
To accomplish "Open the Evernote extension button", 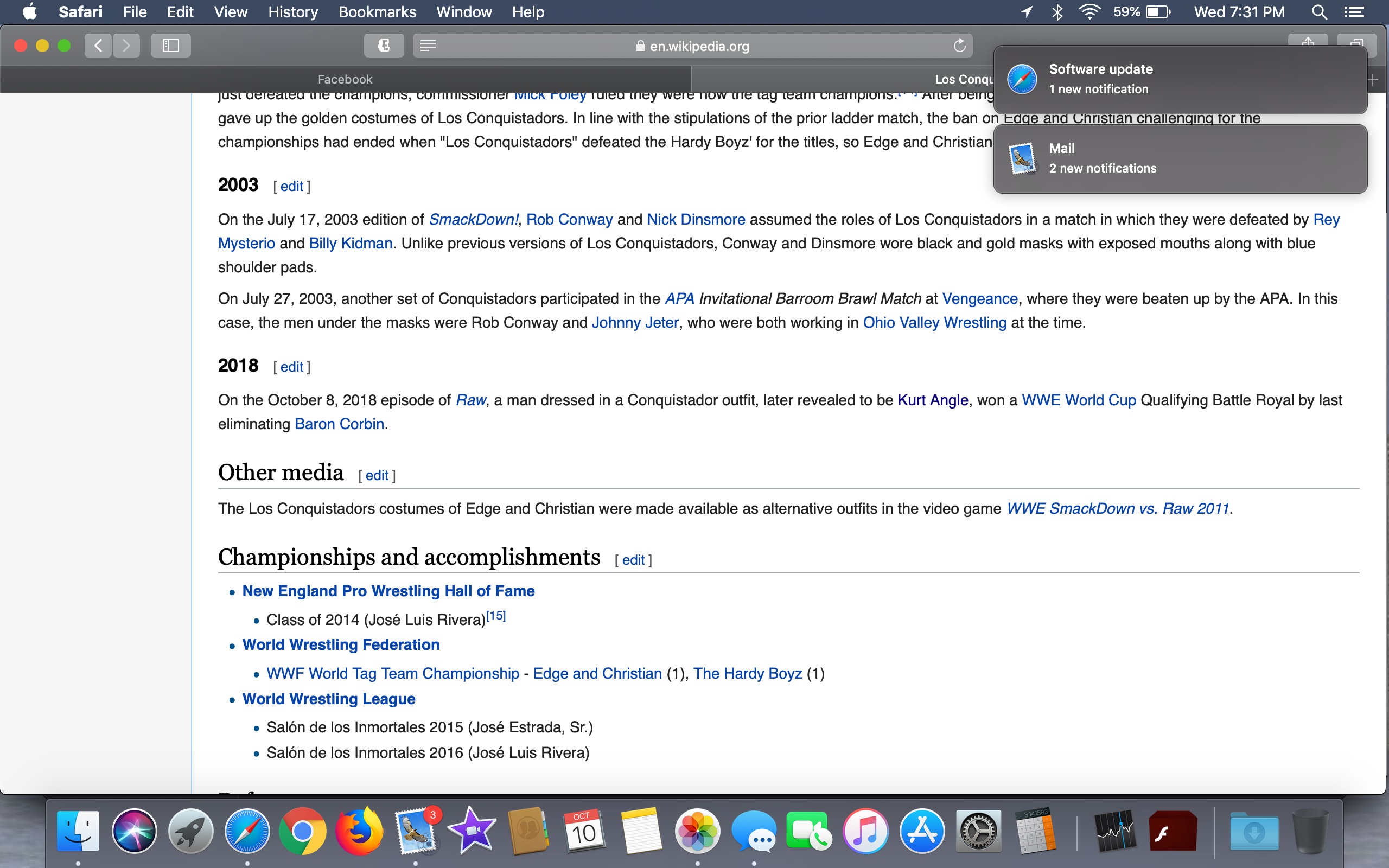I will point(384,46).
